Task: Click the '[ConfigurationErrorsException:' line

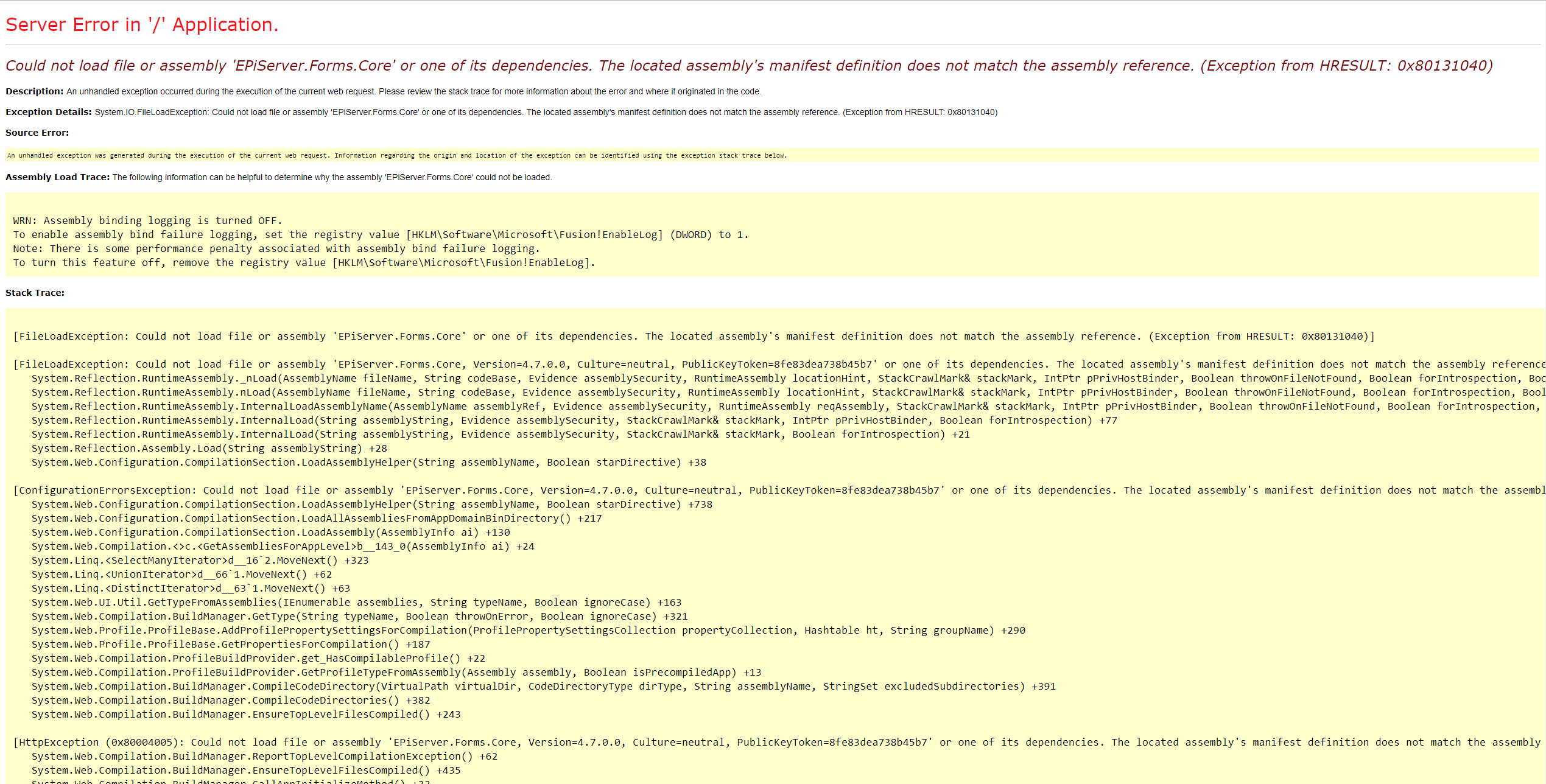Action: (x=779, y=490)
